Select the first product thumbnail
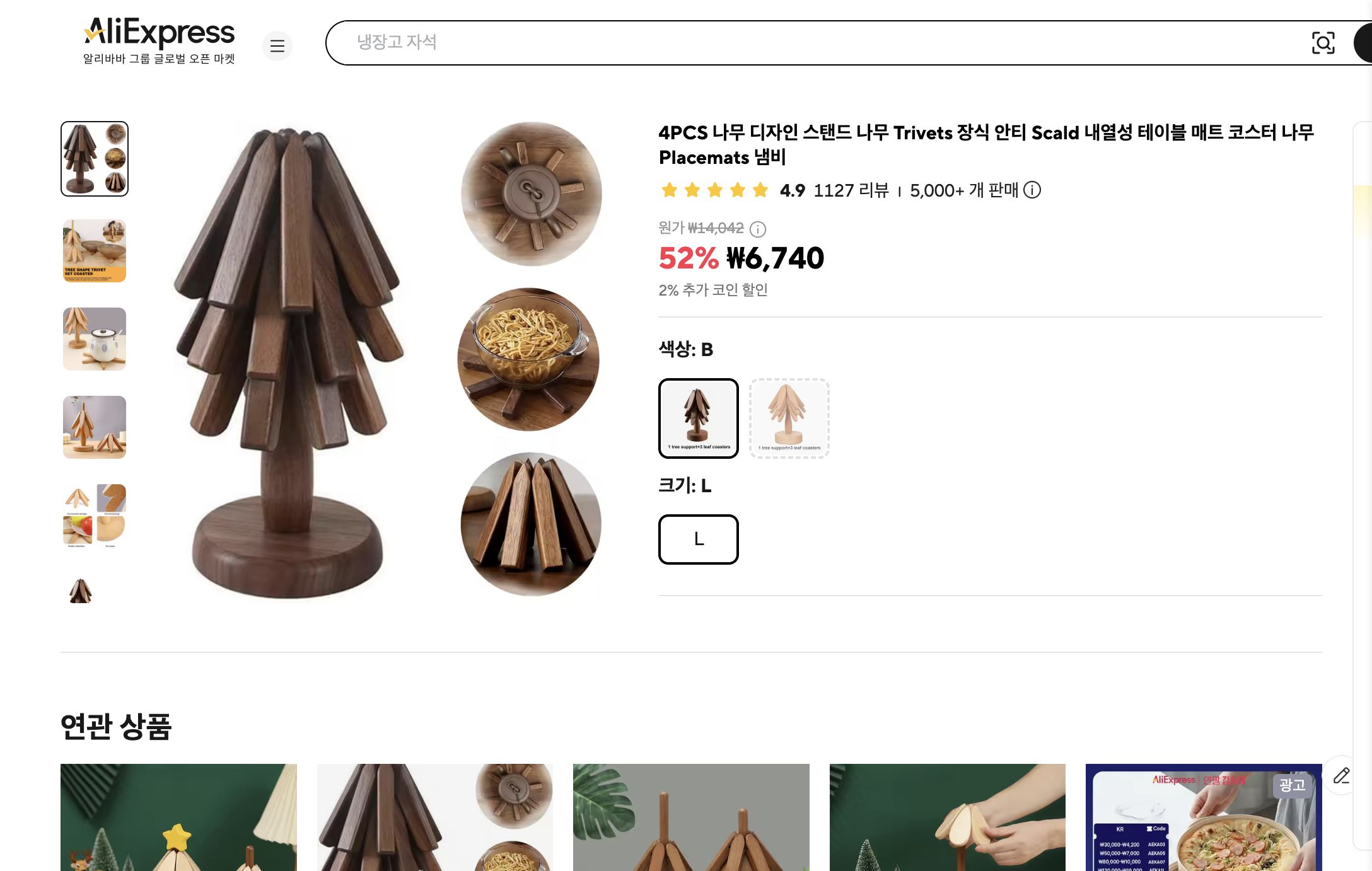Screen dimensions: 1372x871 95,159
